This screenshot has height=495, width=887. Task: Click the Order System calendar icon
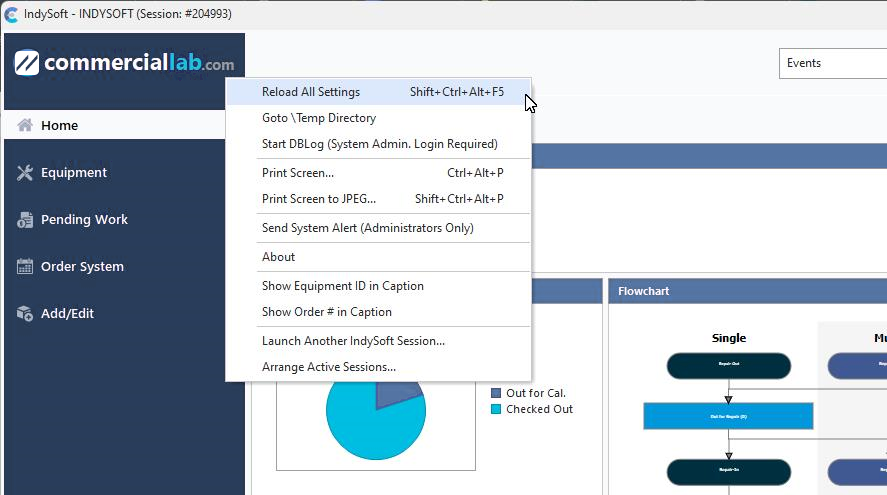click(25, 266)
